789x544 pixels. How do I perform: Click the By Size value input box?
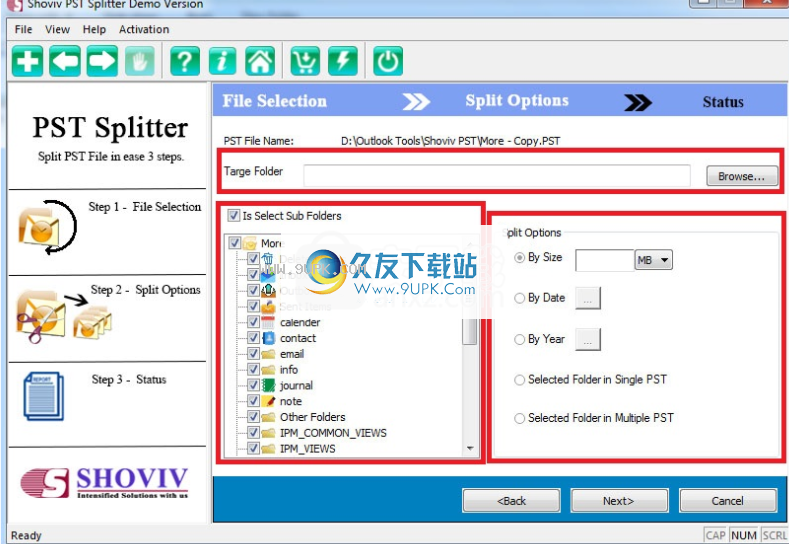point(605,260)
